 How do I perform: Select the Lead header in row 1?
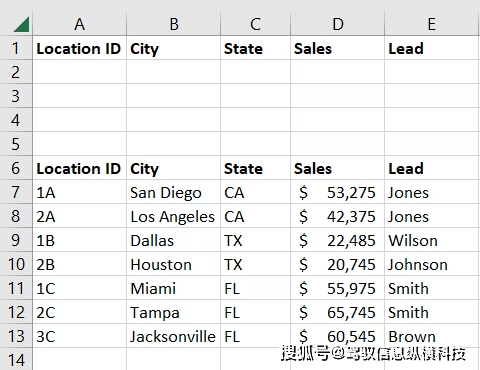point(432,48)
